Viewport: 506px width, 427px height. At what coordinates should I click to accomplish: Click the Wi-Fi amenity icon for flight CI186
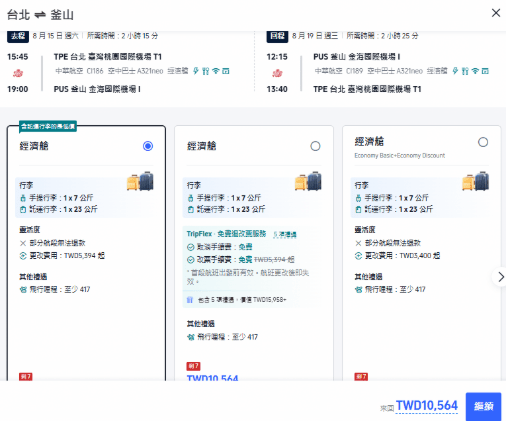(216, 71)
